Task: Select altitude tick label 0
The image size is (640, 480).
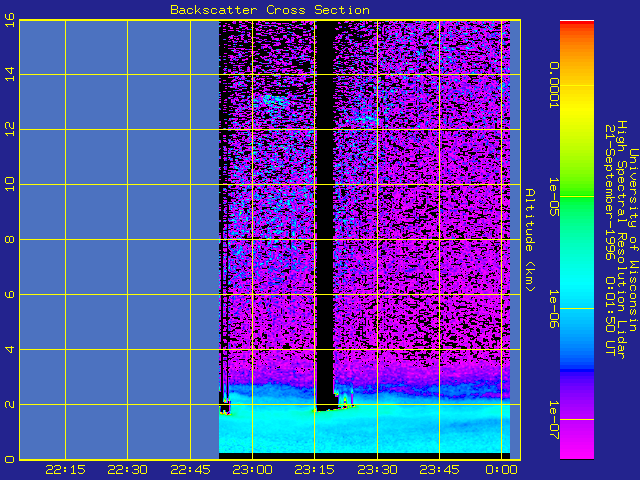Action: (x=10, y=459)
